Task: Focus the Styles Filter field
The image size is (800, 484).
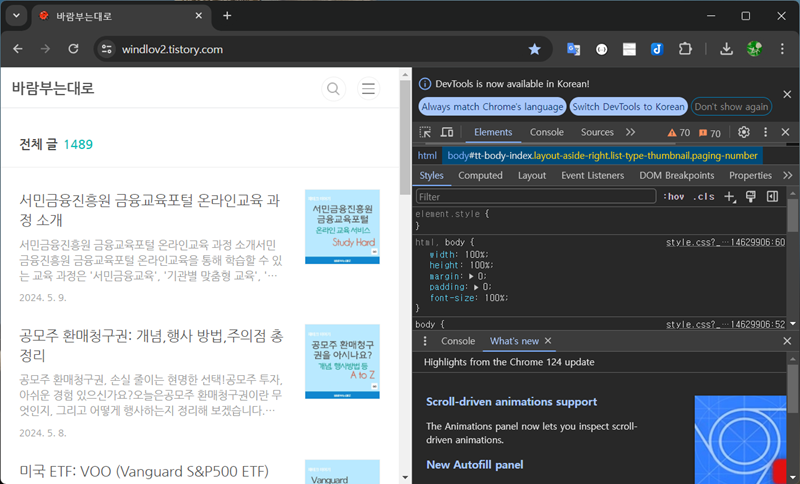Action: tap(536, 197)
